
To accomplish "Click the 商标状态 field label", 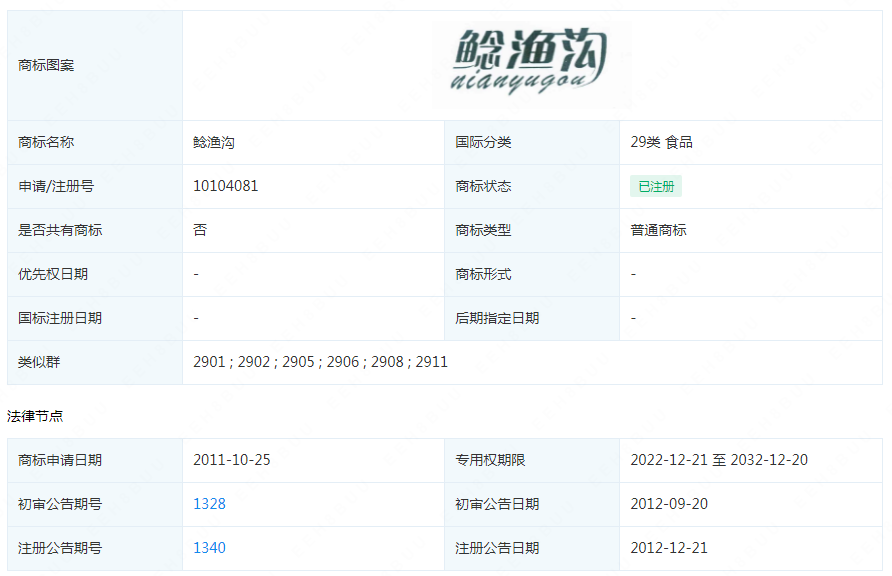I will (483, 186).
